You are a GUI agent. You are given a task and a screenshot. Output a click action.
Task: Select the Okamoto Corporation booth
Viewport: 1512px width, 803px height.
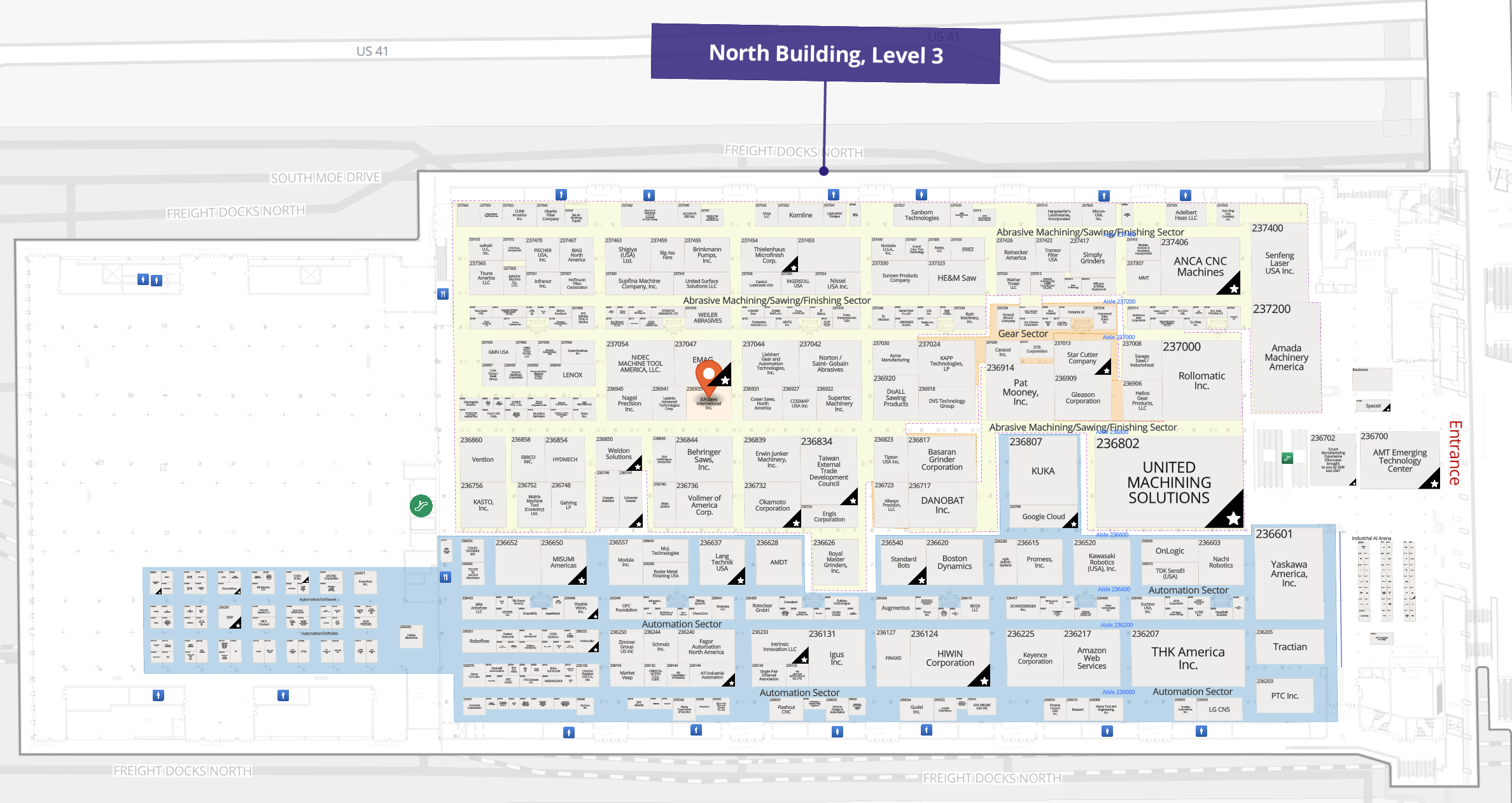(772, 505)
